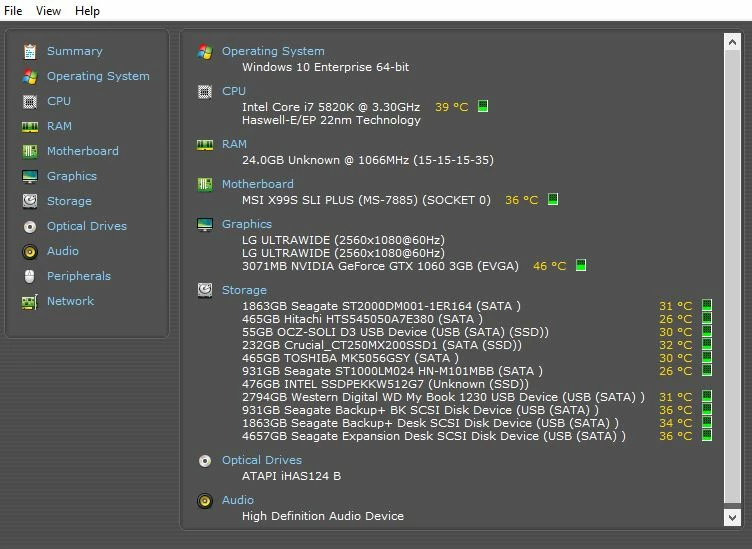The image size is (752, 549).
Task: Click the Optical Drives disc icon in sidebar
Action: point(30,226)
